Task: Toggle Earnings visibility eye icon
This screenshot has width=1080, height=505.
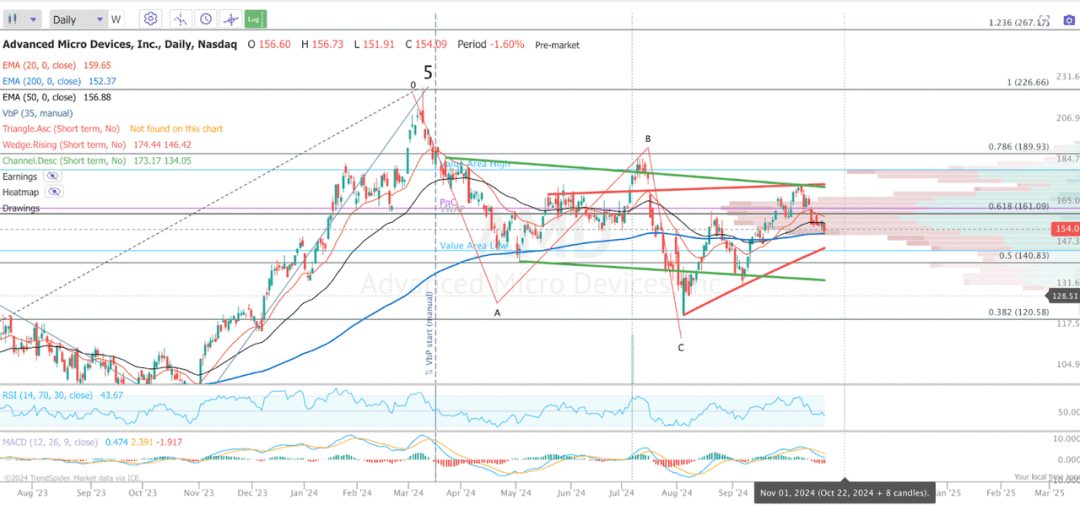Action: (53, 176)
